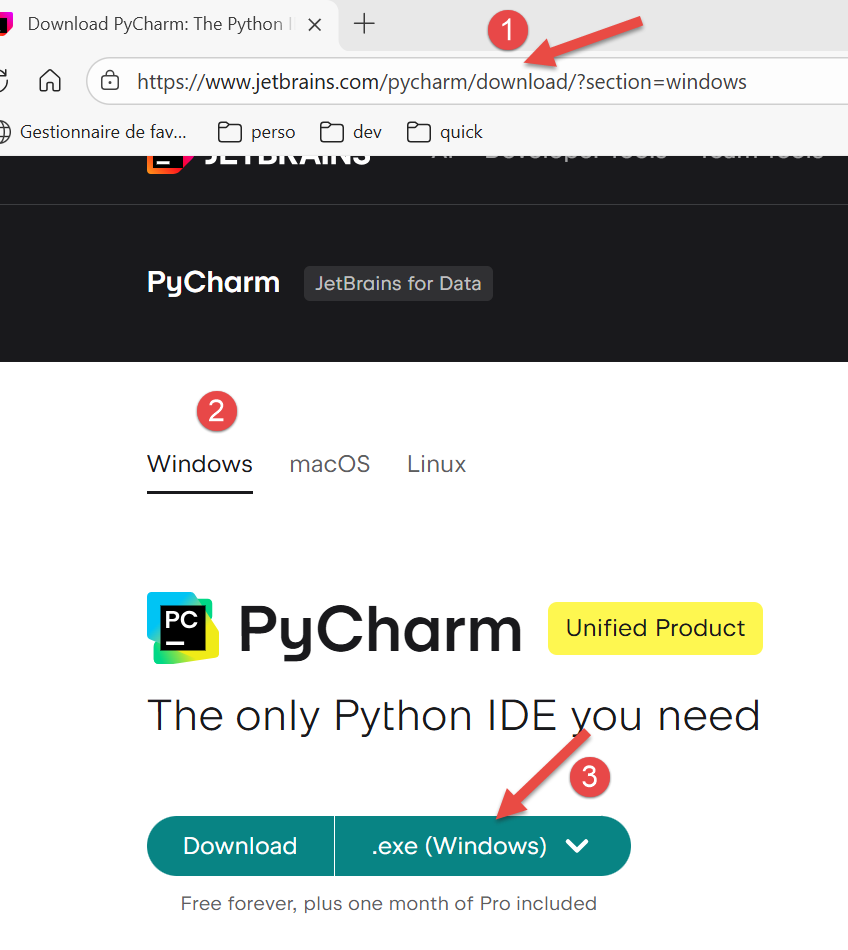Open site info lock icon in address bar
This screenshot has width=848, height=950.
111,81
